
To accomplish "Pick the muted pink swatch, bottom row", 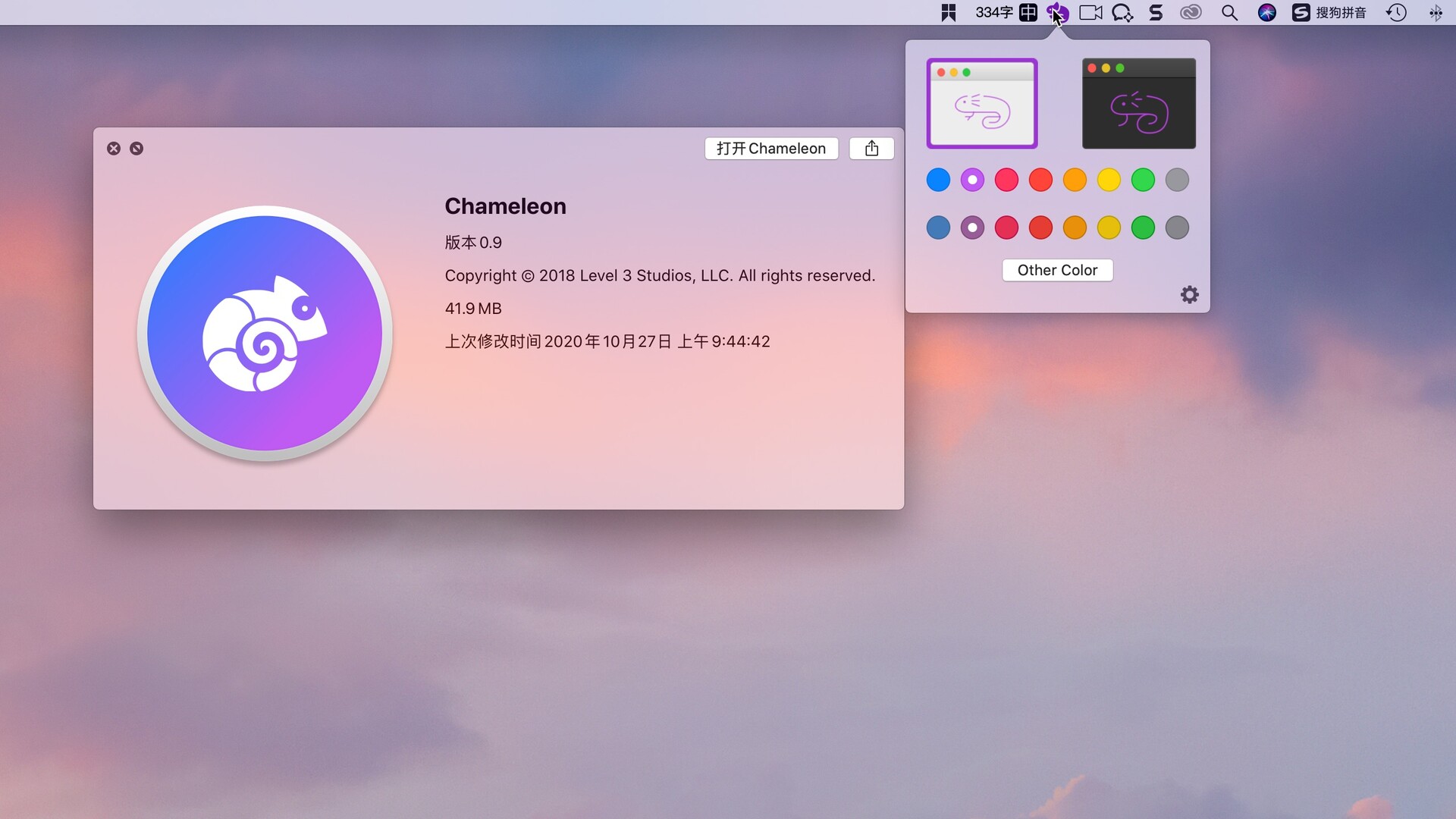I will tap(1006, 227).
